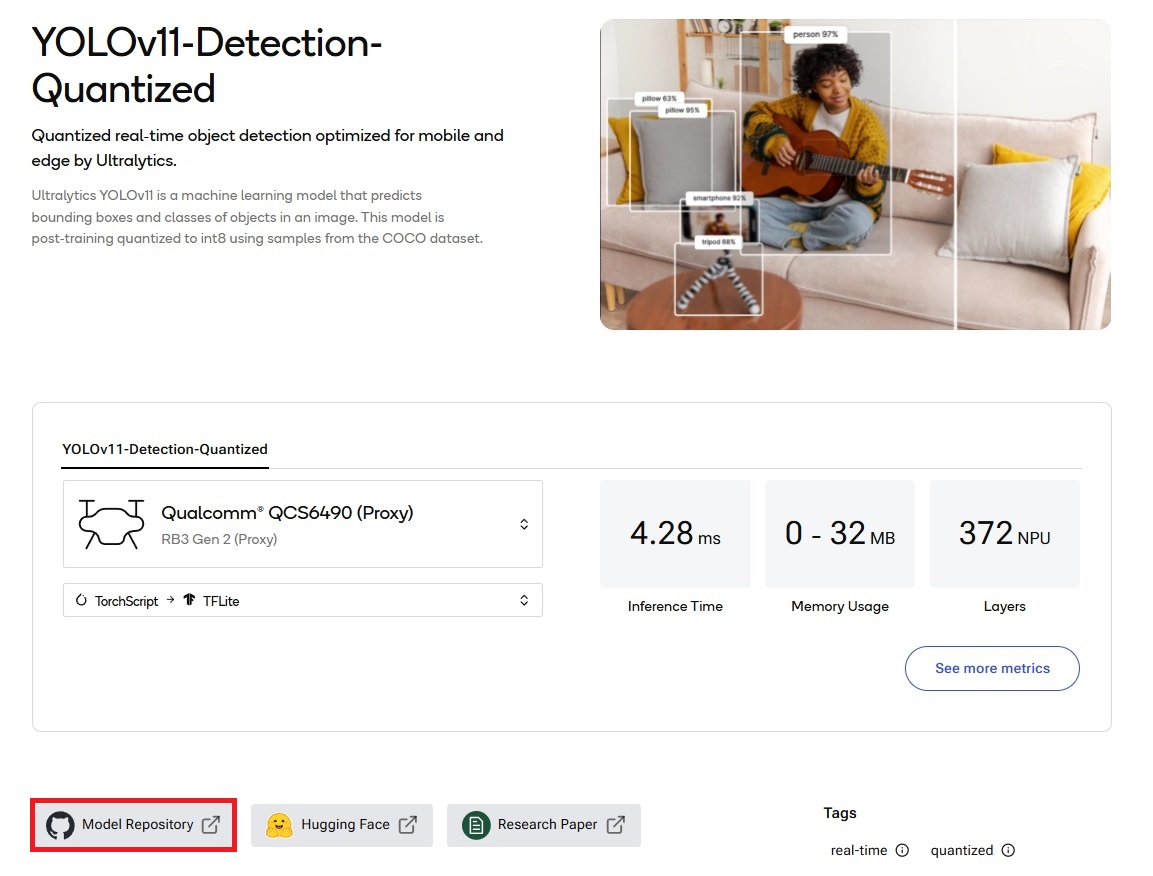This screenshot has height=876, width=1153.
Task: Click the object detection hero image
Action: [x=855, y=174]
